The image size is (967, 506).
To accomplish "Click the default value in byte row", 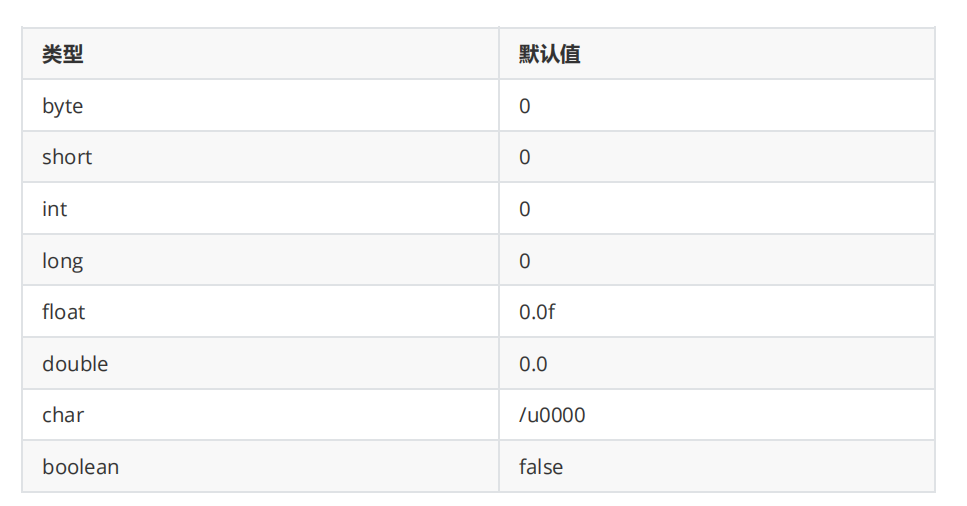I will point(525,106).
